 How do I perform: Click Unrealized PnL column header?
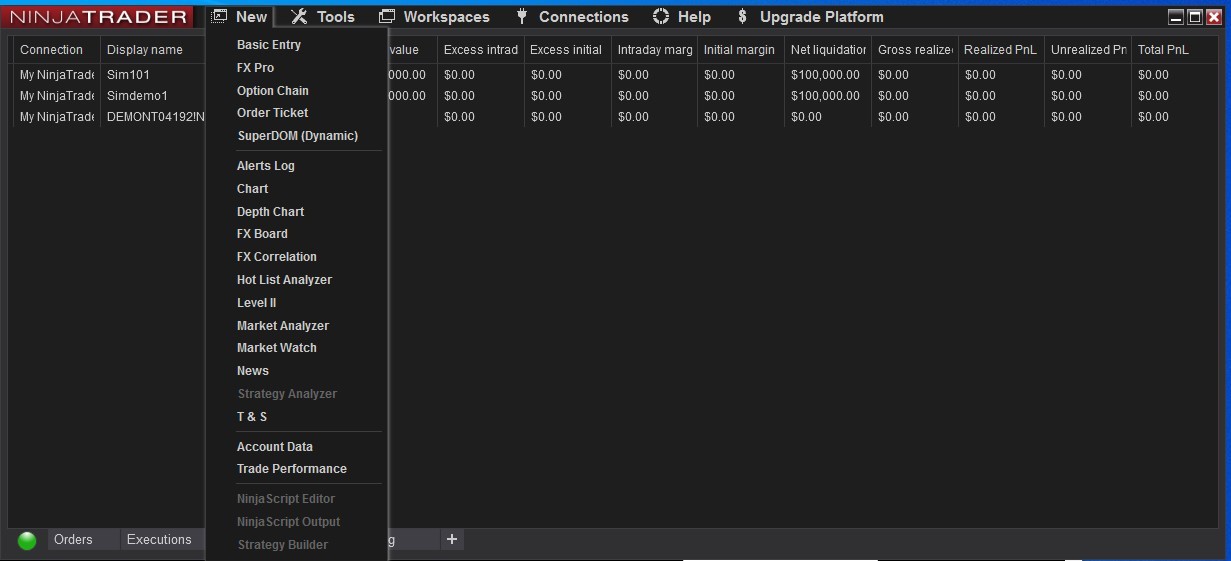tap(1088, 50)
